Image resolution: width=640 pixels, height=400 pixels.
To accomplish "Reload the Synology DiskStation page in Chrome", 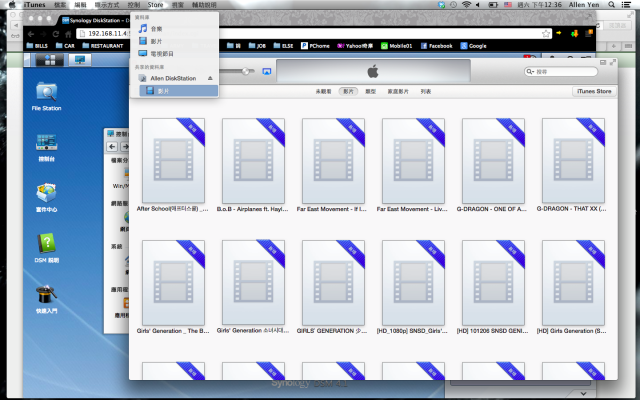I will (x=56, y=34).
